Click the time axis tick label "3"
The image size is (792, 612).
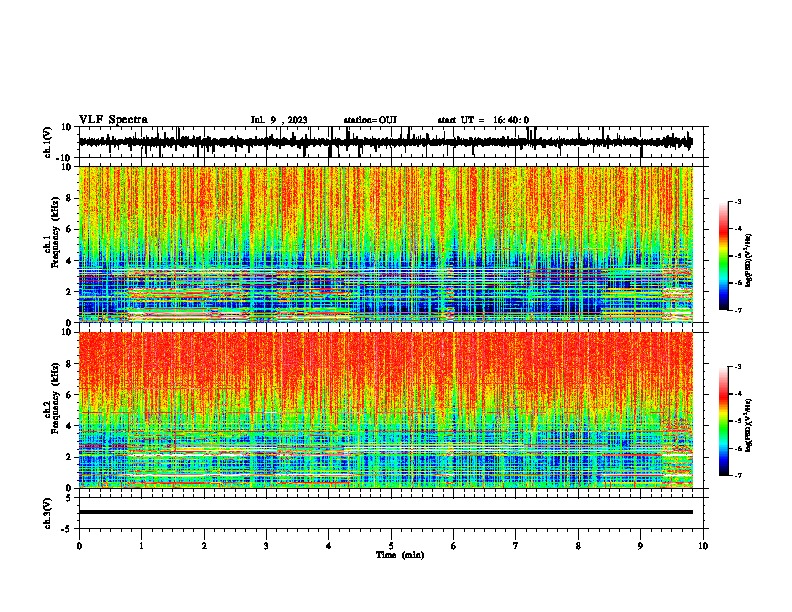click(266, 546)
